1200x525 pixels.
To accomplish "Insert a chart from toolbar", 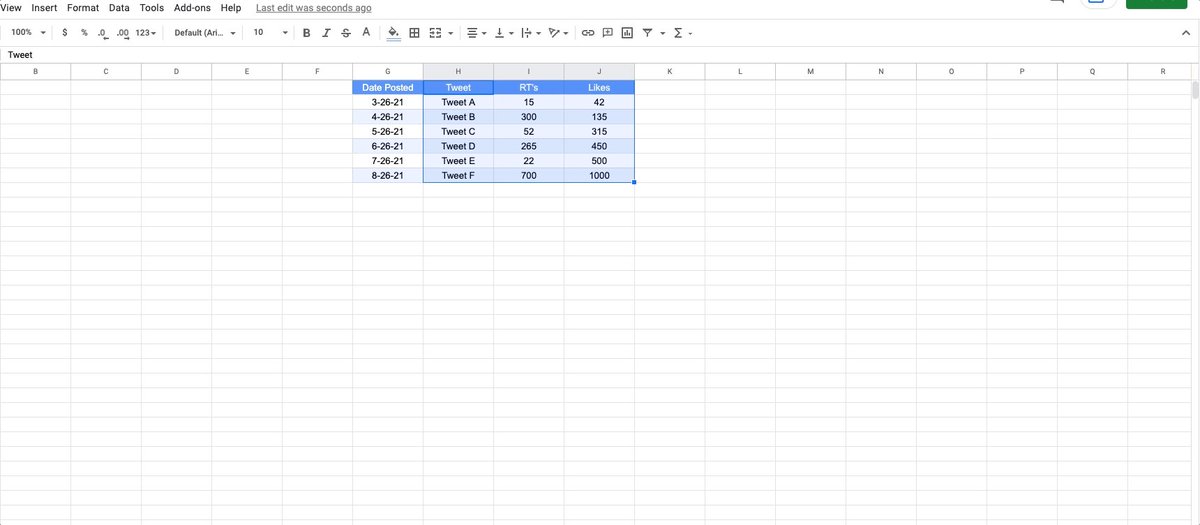I will [x=627, y=33].
